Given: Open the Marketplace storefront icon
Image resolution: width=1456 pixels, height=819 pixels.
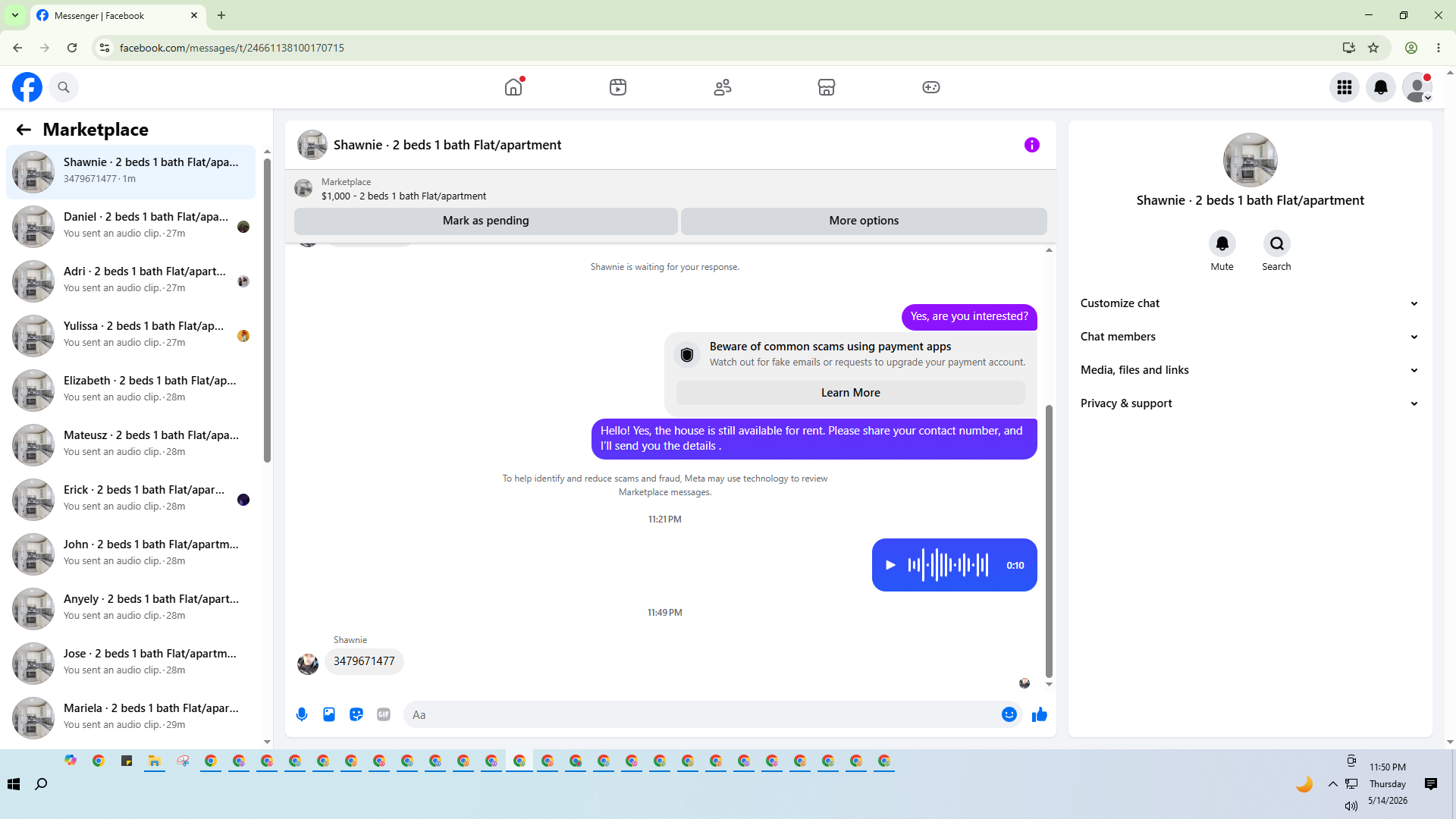Looking at the screenshot, I should [827, 87].
